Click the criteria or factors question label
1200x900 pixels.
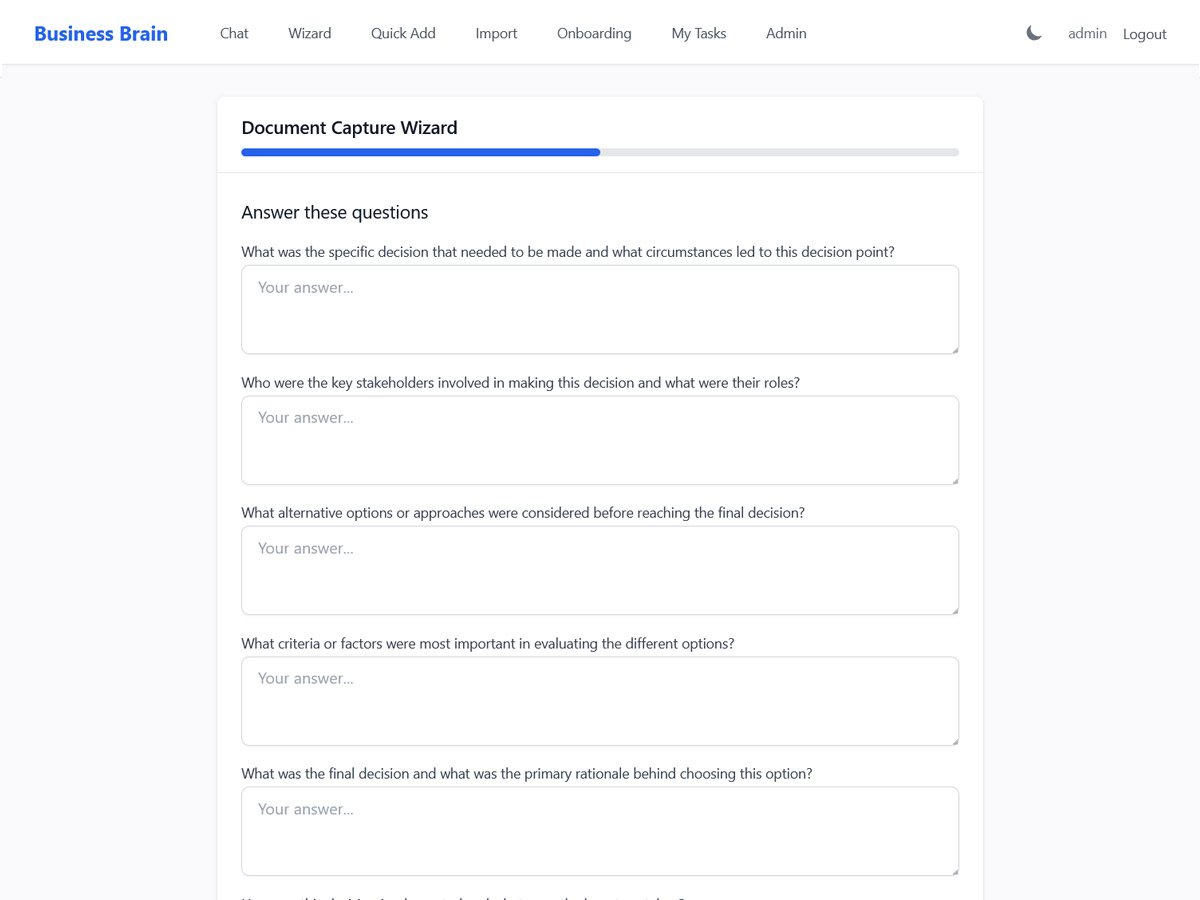click(487, 643)
